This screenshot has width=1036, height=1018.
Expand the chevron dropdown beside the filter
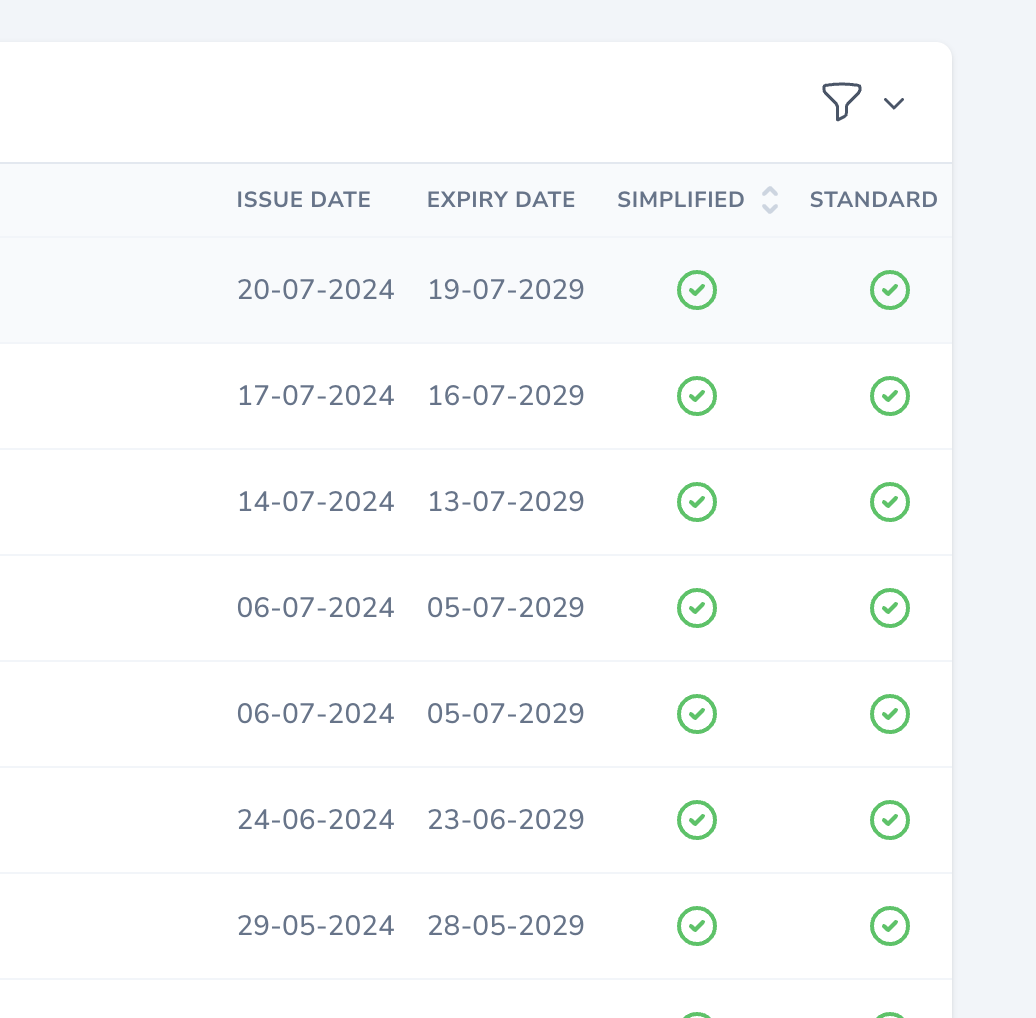(x=894, y=103)
